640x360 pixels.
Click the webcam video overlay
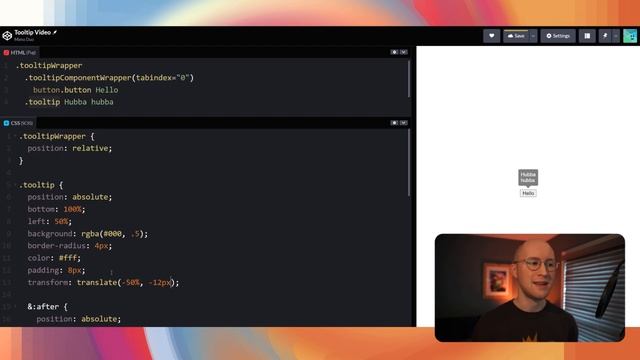coord(529,288)
